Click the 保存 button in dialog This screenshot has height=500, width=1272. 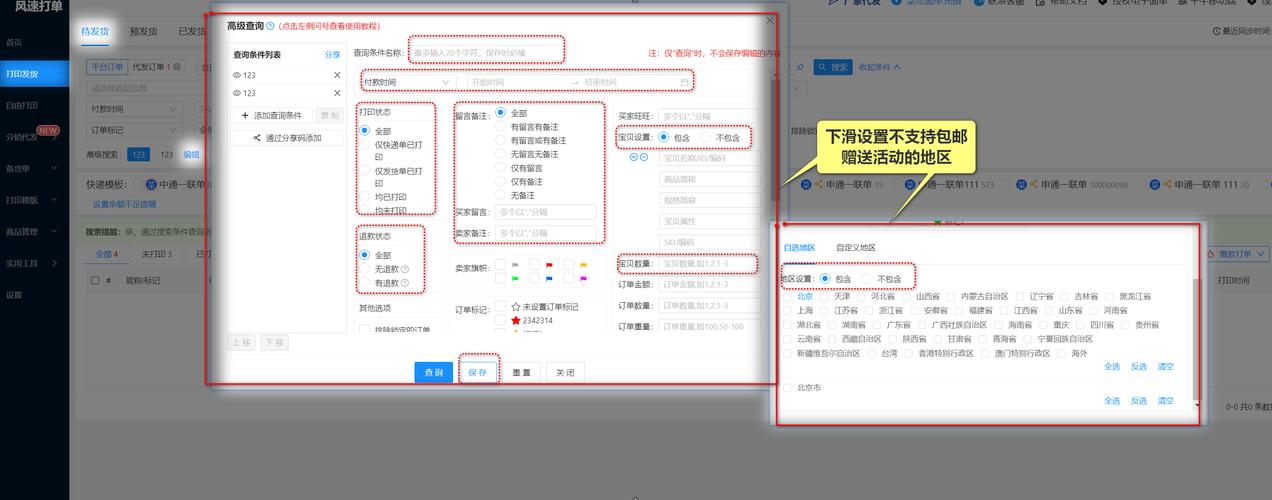tap(477, 372)
